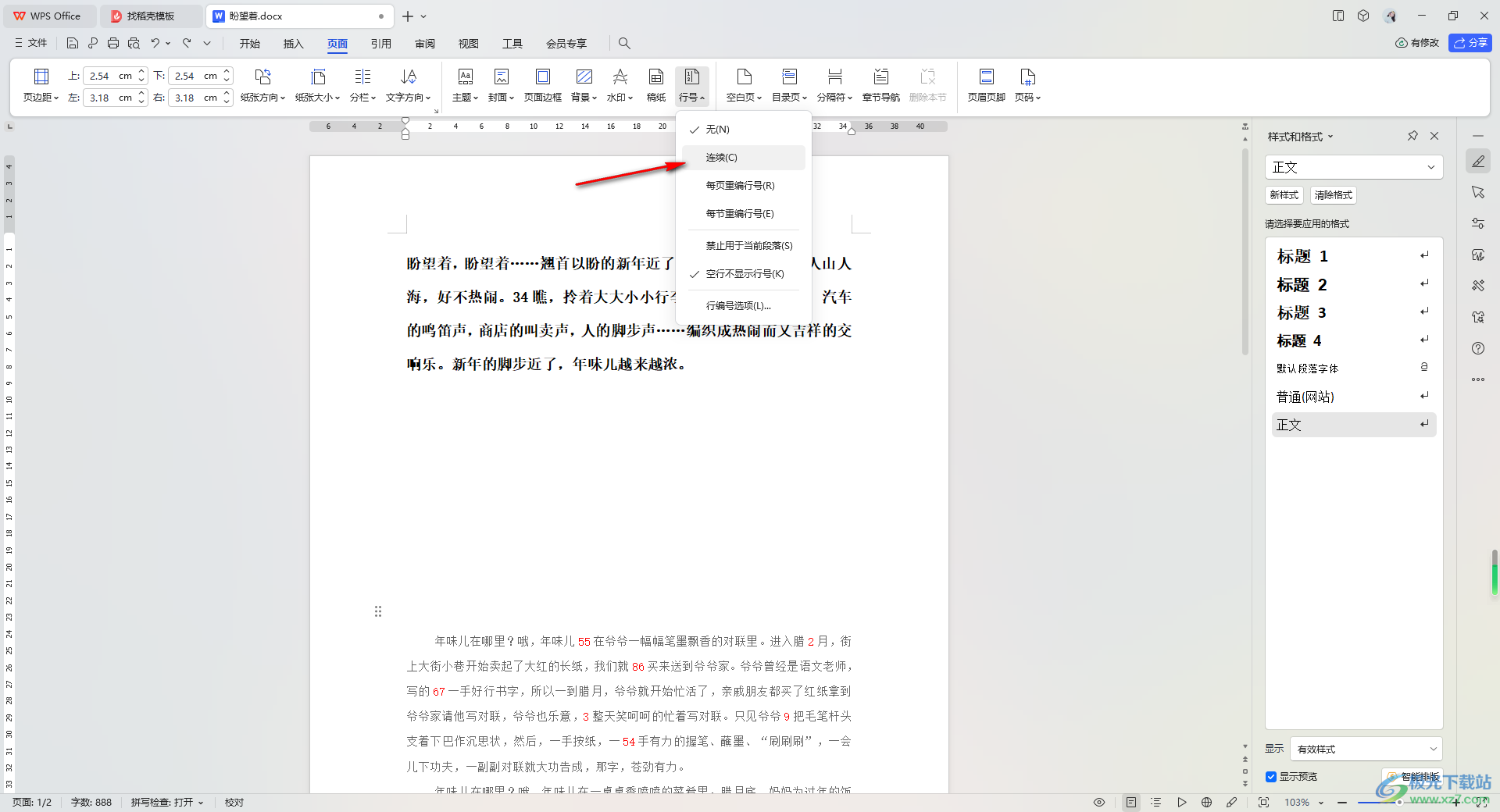Viewport: 1500px width, 812px height.
Task: Increase the top margin value stepper
Action: tap(141, 72)
